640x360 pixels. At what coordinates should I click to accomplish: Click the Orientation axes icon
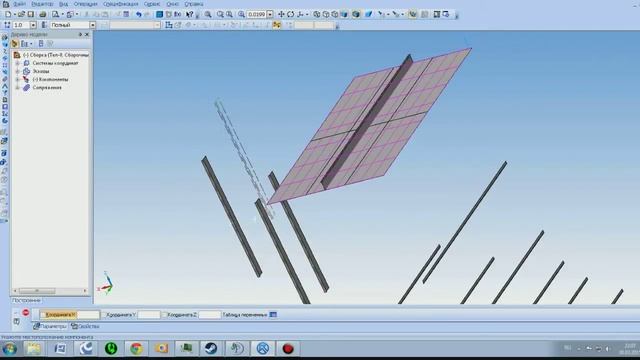tap(301, 14)
